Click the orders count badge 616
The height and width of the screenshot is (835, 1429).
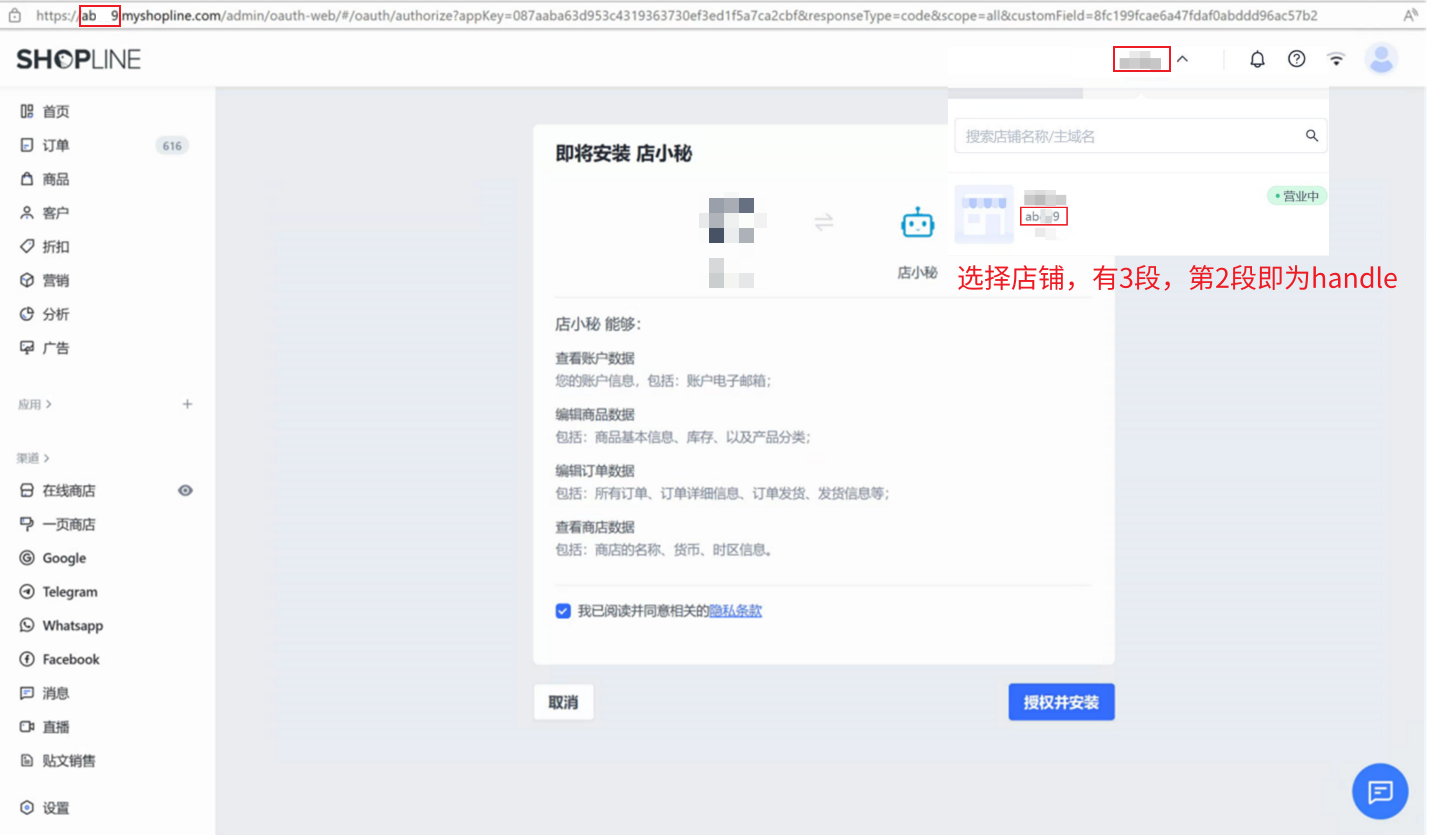172,146
